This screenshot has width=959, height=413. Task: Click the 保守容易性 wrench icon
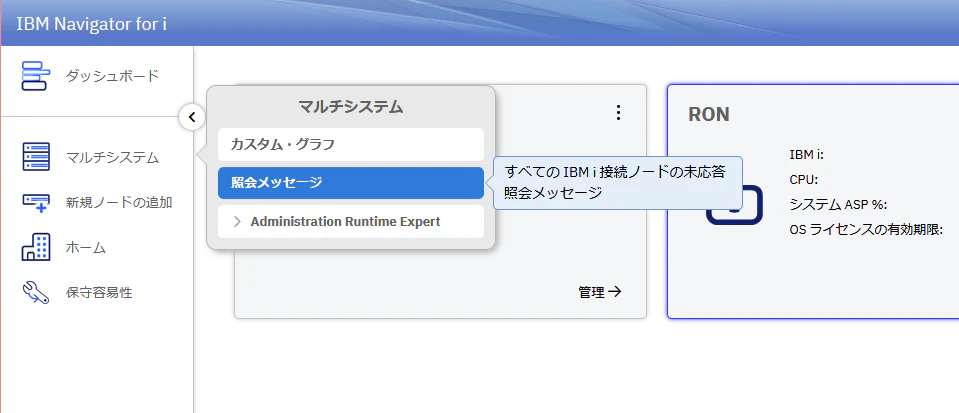click(x=35, y=292)
